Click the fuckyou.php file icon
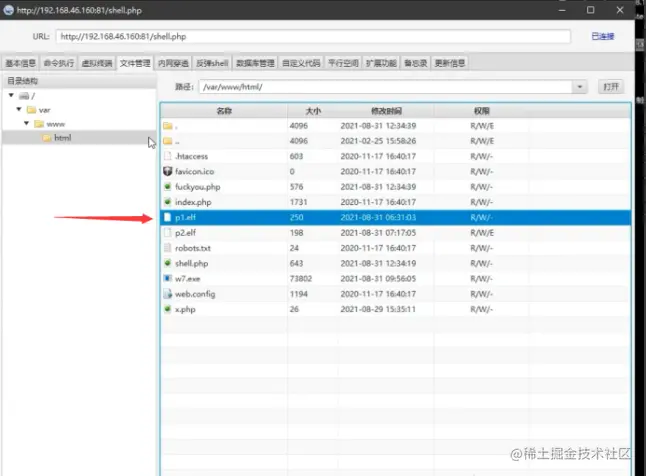Screen dimensions: 646x476 tap(167, 187)
